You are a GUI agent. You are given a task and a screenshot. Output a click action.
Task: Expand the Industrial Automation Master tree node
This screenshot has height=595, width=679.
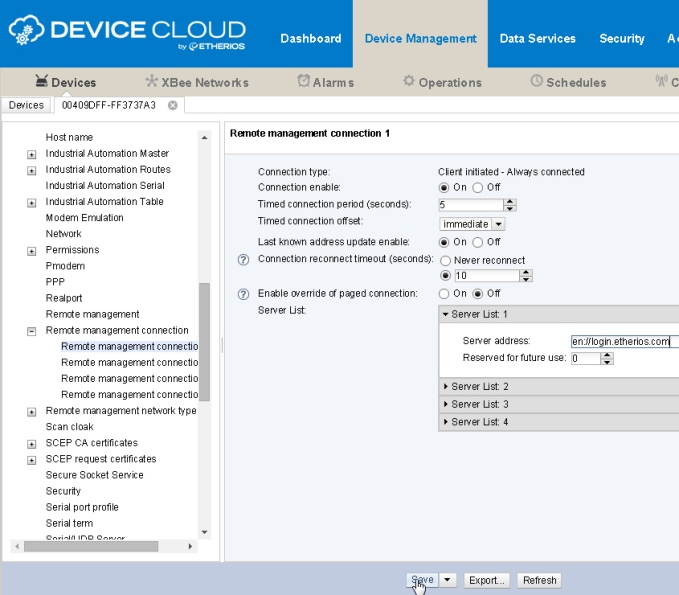[32, 154]
